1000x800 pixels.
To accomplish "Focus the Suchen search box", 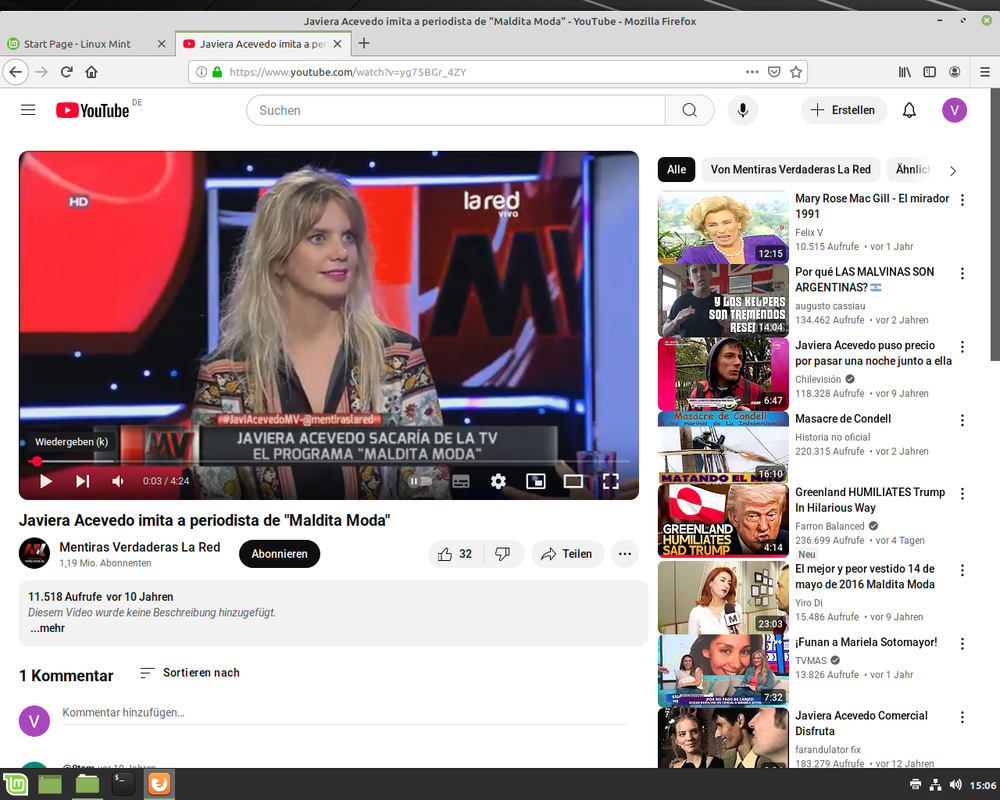I will tap(455, 110).
